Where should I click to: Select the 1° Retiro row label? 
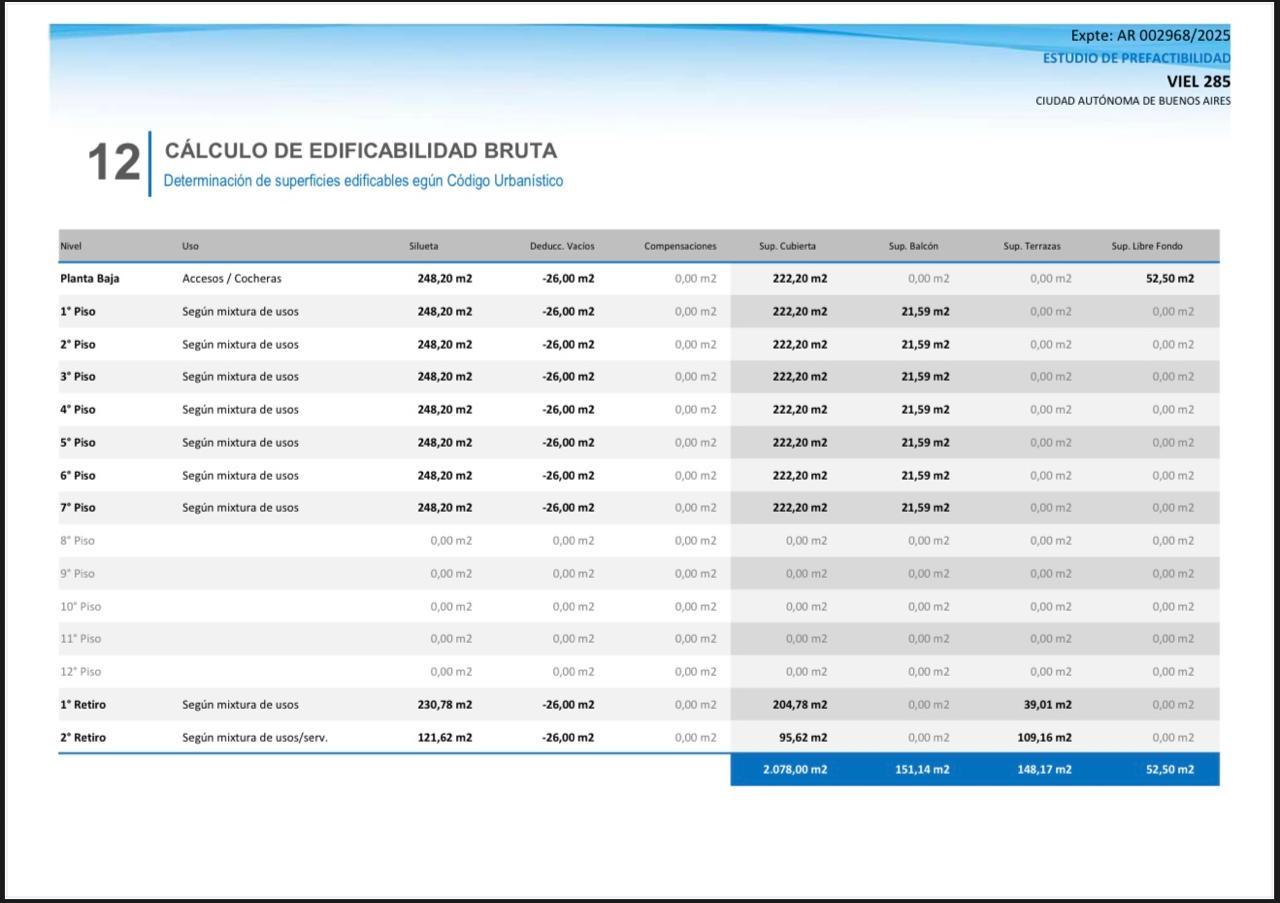point(82,705)
